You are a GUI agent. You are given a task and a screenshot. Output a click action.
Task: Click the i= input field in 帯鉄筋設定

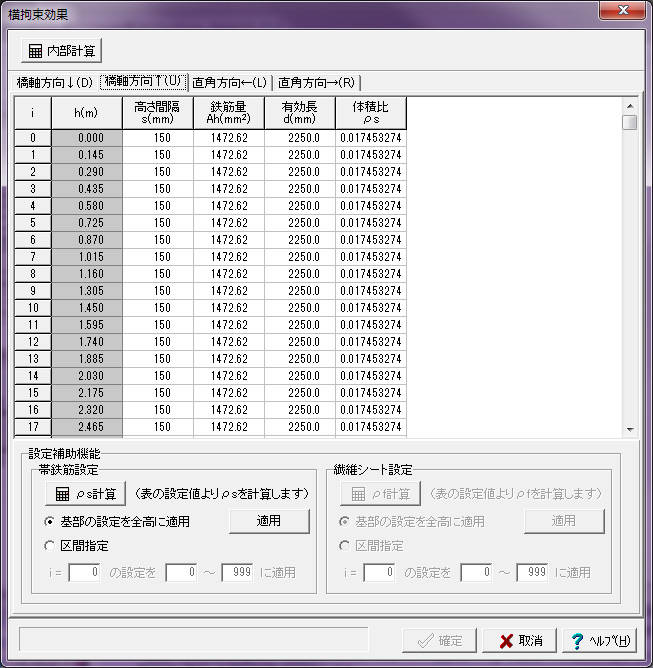84,572
